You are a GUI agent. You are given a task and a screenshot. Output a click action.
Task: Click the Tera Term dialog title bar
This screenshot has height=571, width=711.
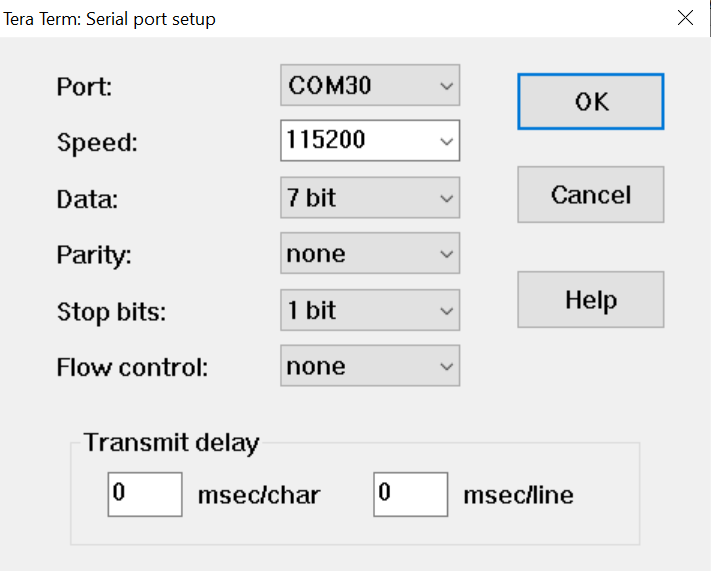(x=300, y=18)
